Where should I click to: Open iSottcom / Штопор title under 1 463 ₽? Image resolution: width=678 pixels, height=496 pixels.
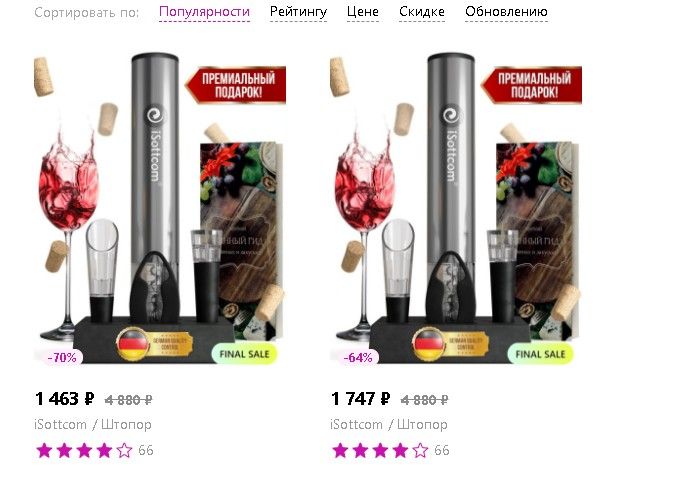click(x=93, y=425)
